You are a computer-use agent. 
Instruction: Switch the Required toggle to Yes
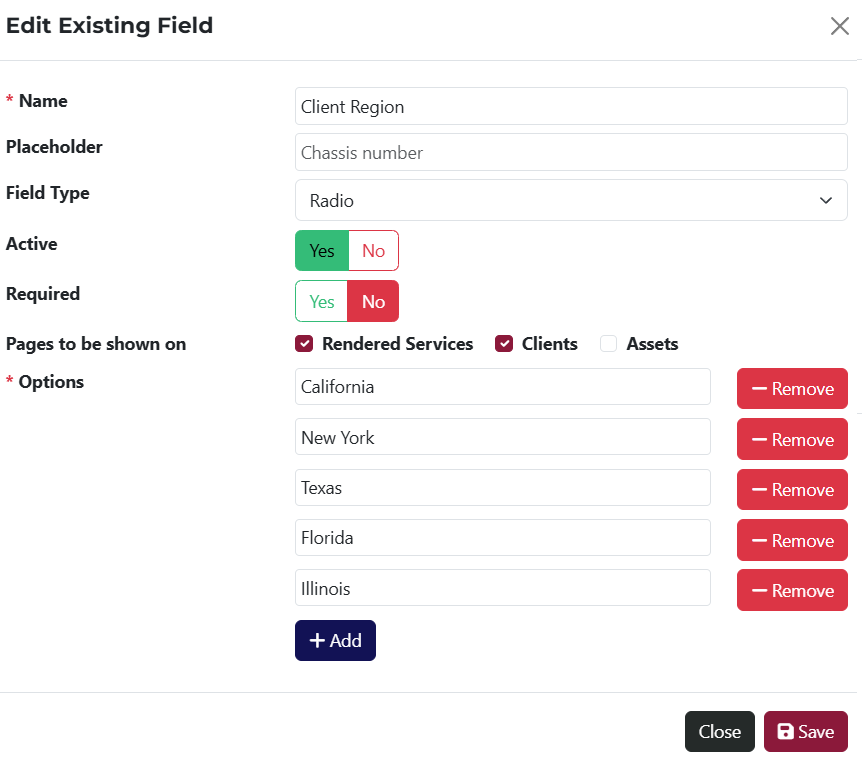(321, 301)
